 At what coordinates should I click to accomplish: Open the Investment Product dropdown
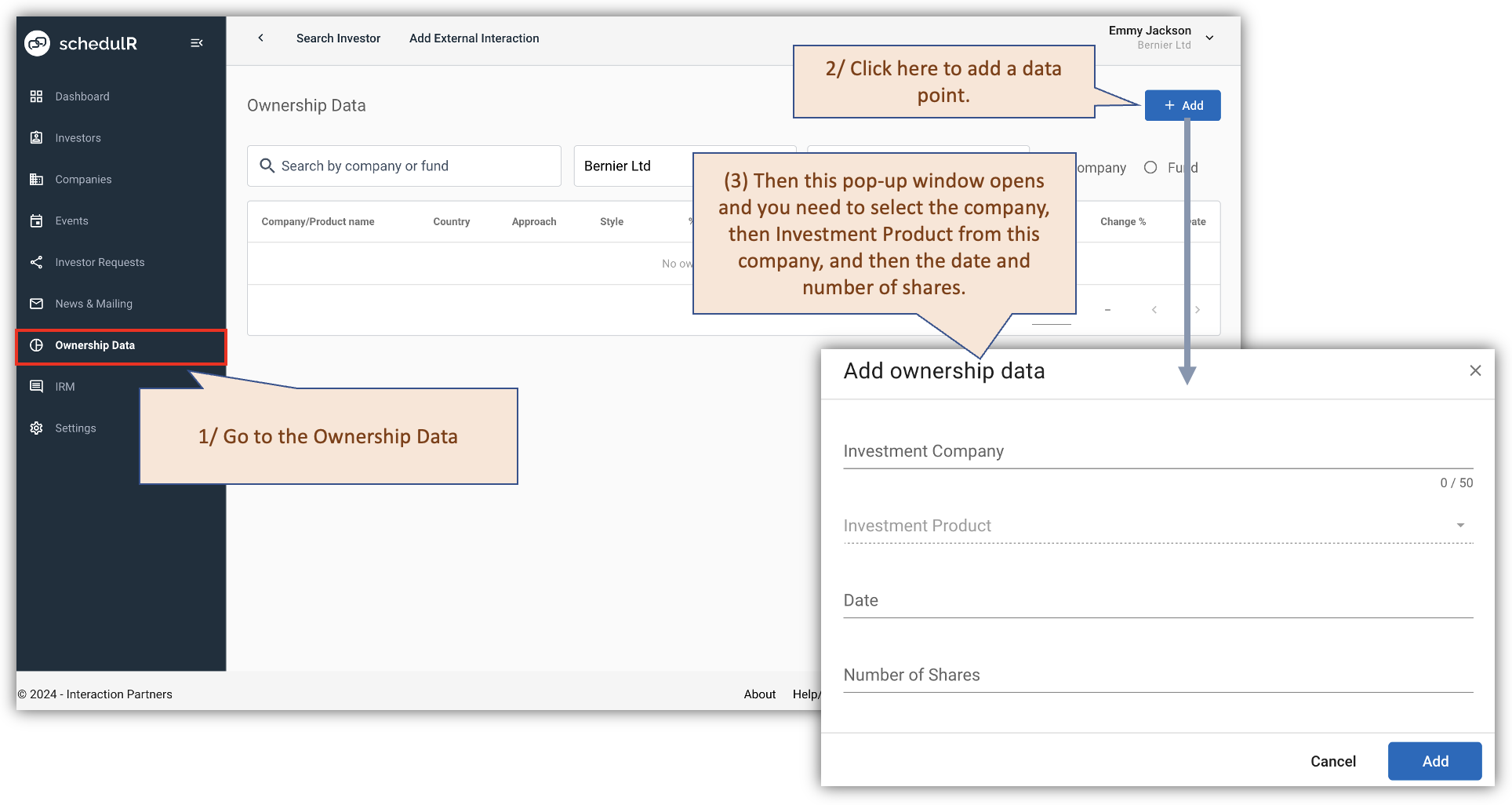pyautogui.click(x=1459, y=525)
